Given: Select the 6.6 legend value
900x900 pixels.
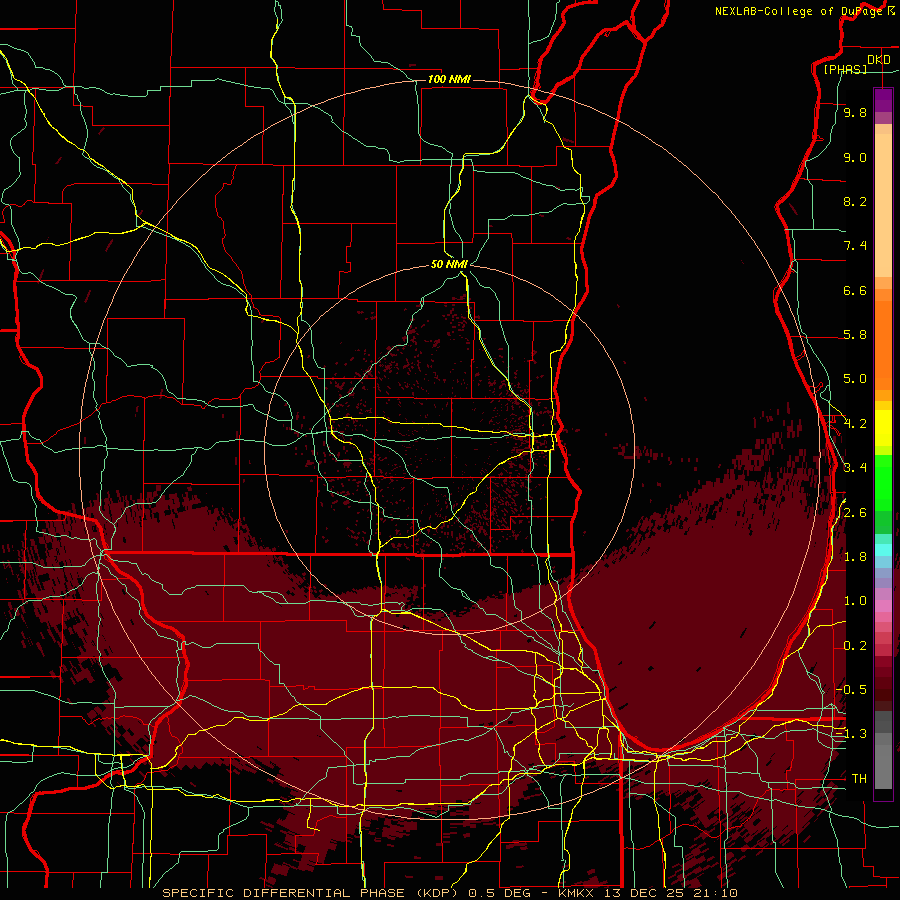Looking at the screenshot, I should point(855,290).
